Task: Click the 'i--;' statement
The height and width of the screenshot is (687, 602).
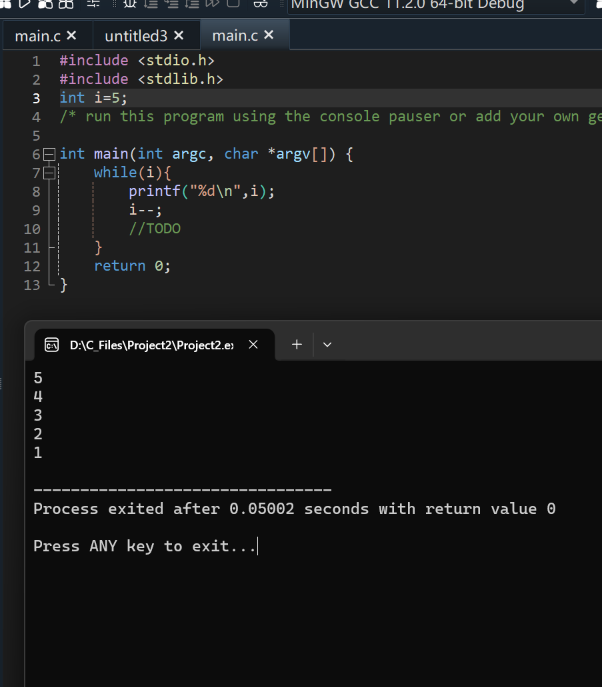Action: pos(145,210)
